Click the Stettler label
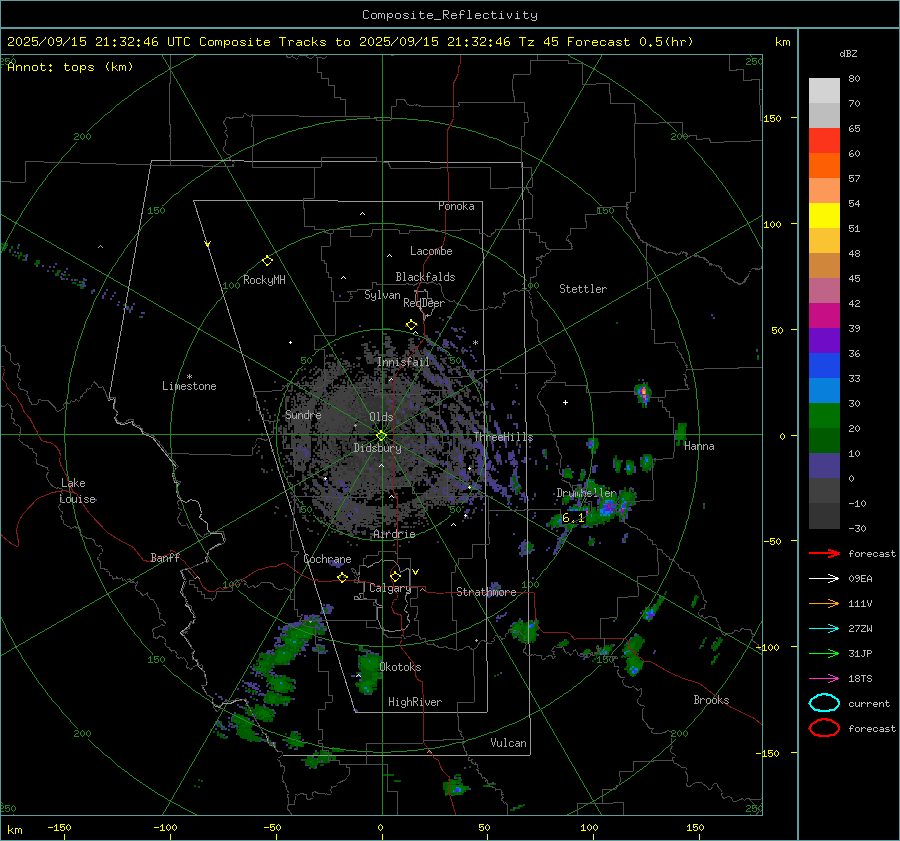 [583, 289]
